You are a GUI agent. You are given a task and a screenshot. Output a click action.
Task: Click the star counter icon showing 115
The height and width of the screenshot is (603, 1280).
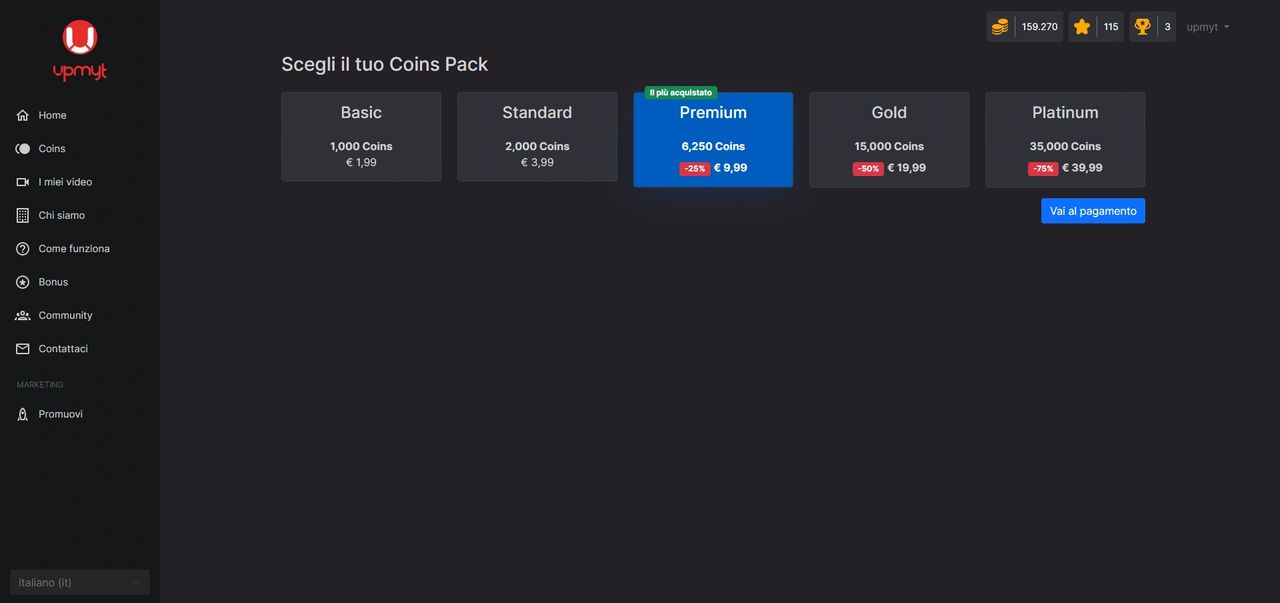coord(1081,26)
